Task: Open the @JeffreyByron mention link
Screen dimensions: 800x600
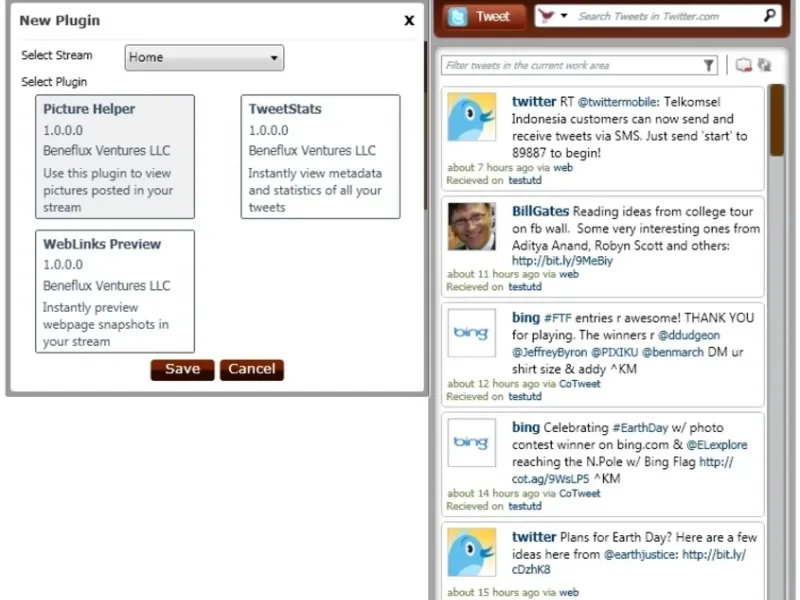Action: pos(549,352)
